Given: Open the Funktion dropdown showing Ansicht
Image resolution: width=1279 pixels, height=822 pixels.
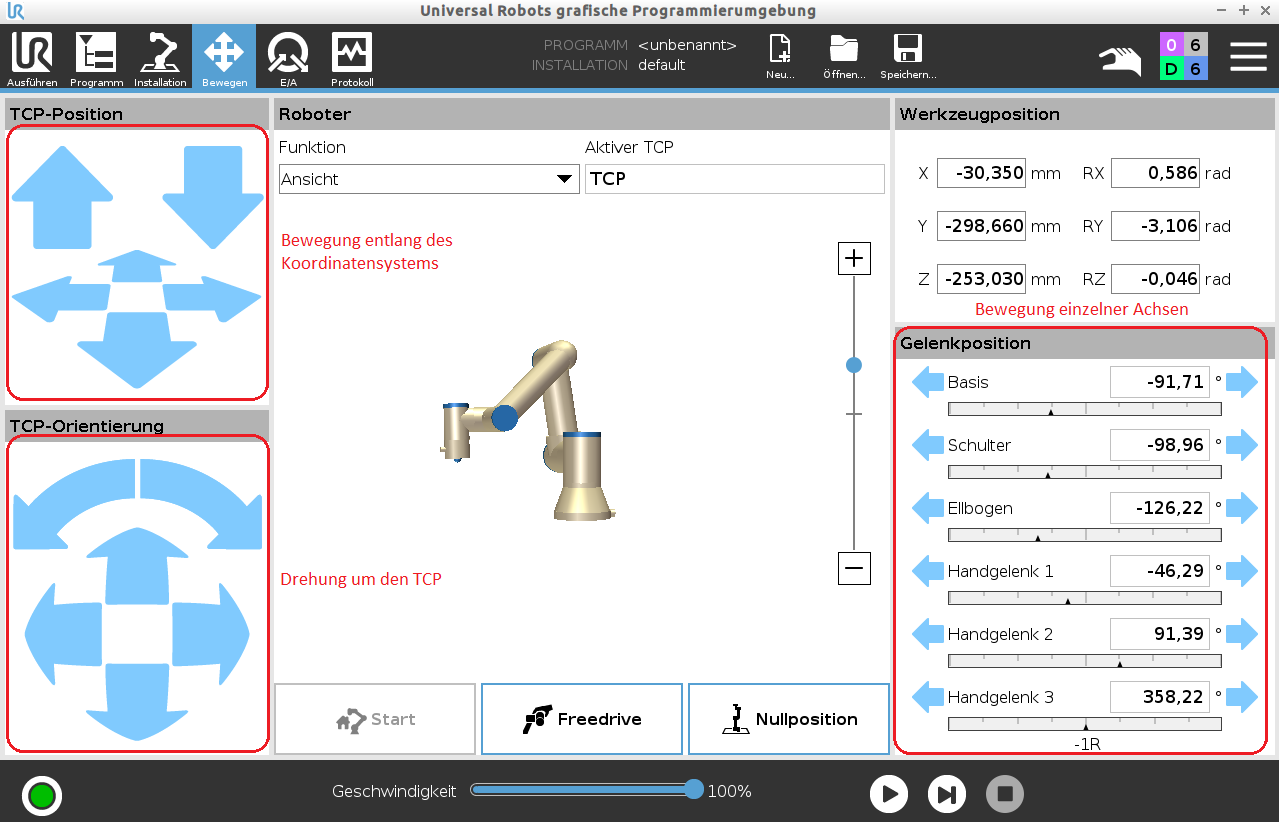Looking at the screenshot, I should 428,179.
